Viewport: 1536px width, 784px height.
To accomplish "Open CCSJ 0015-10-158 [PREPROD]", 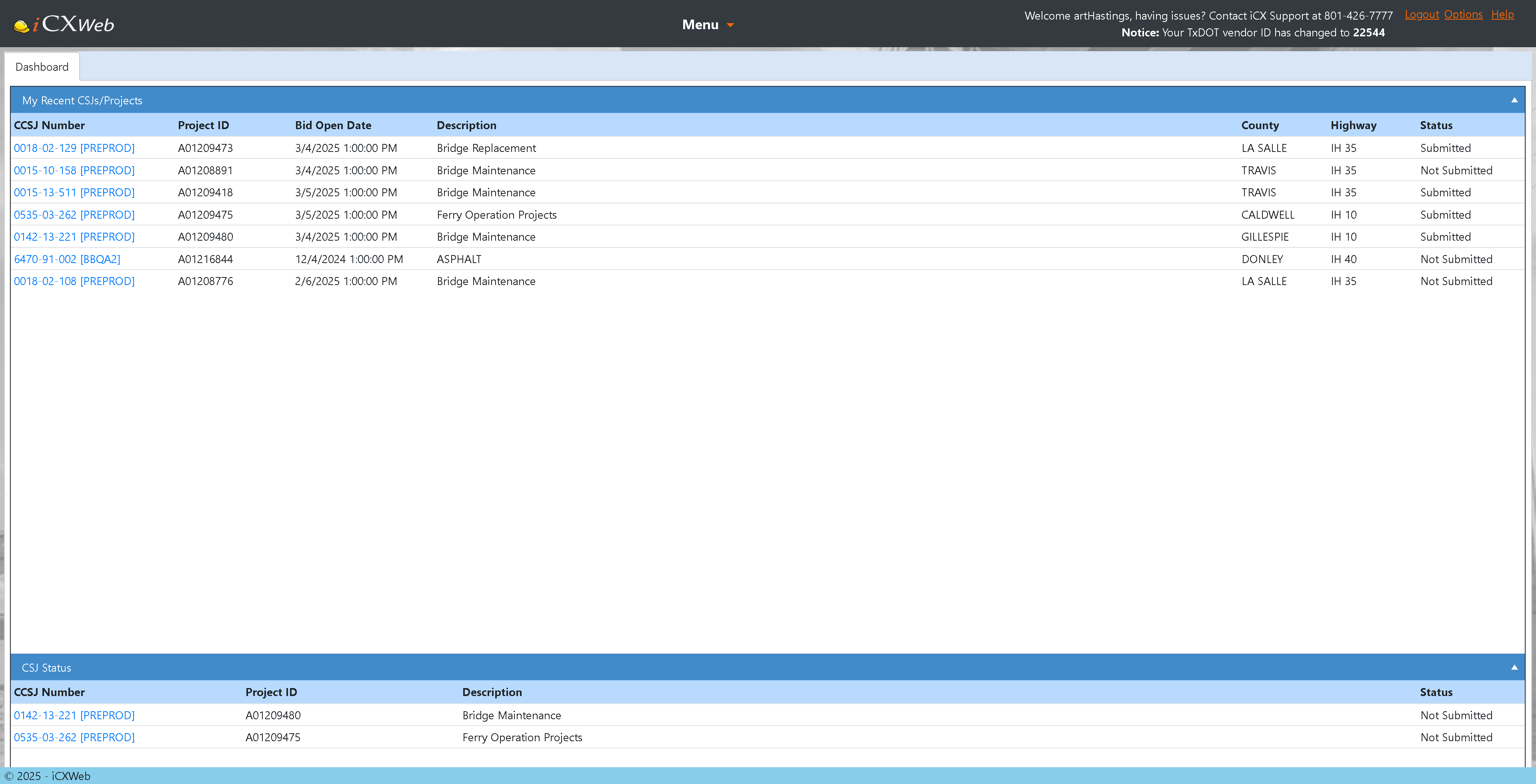I will 74,170.
